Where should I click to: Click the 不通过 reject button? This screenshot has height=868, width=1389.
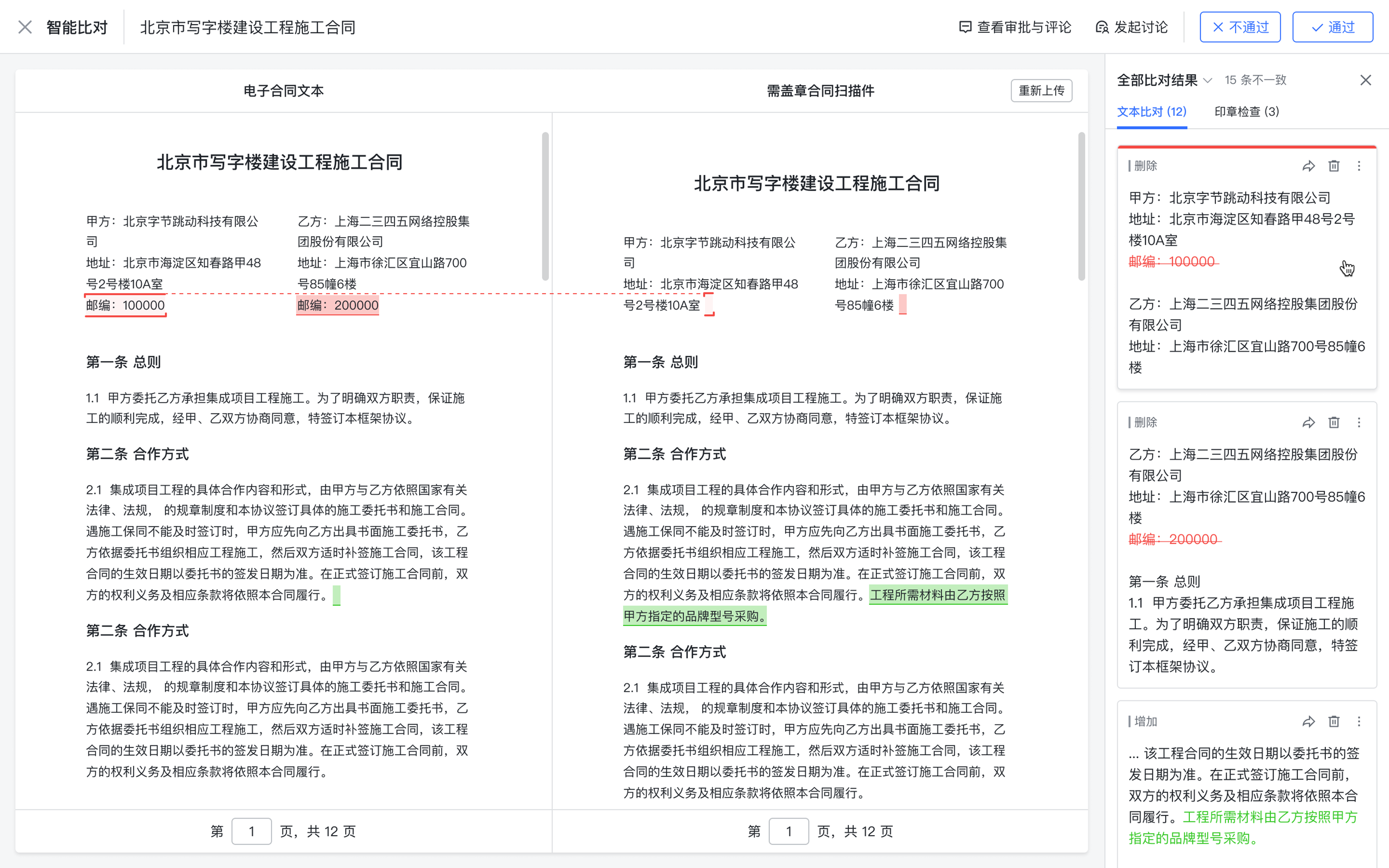(x=1240, y=27)
